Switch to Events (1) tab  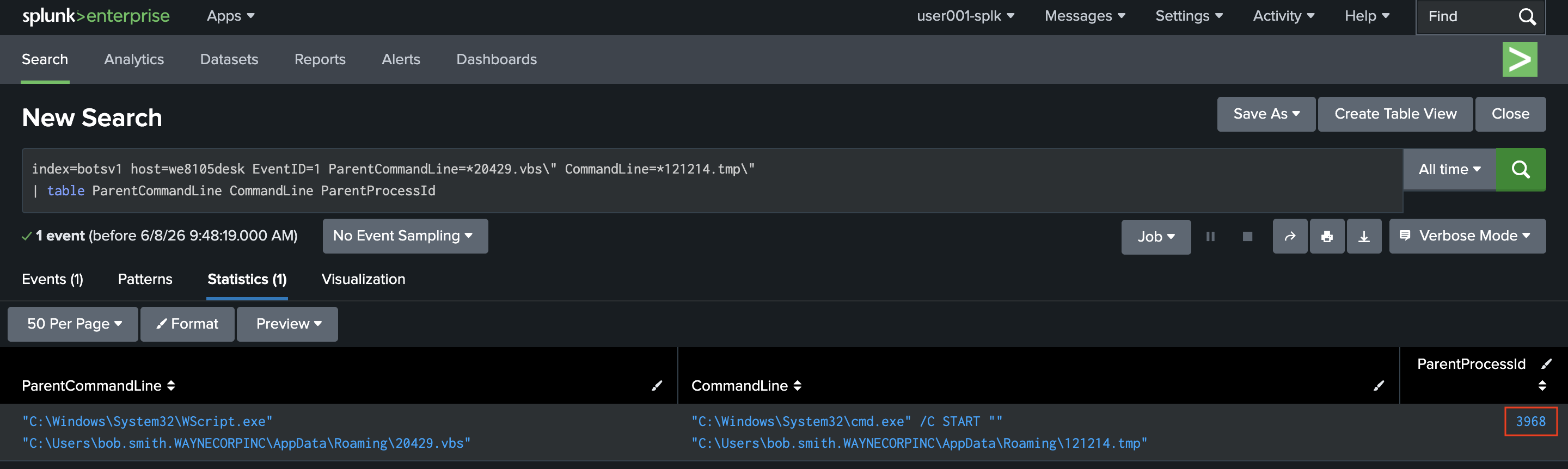pyautogui.click(x=52, y=279)
